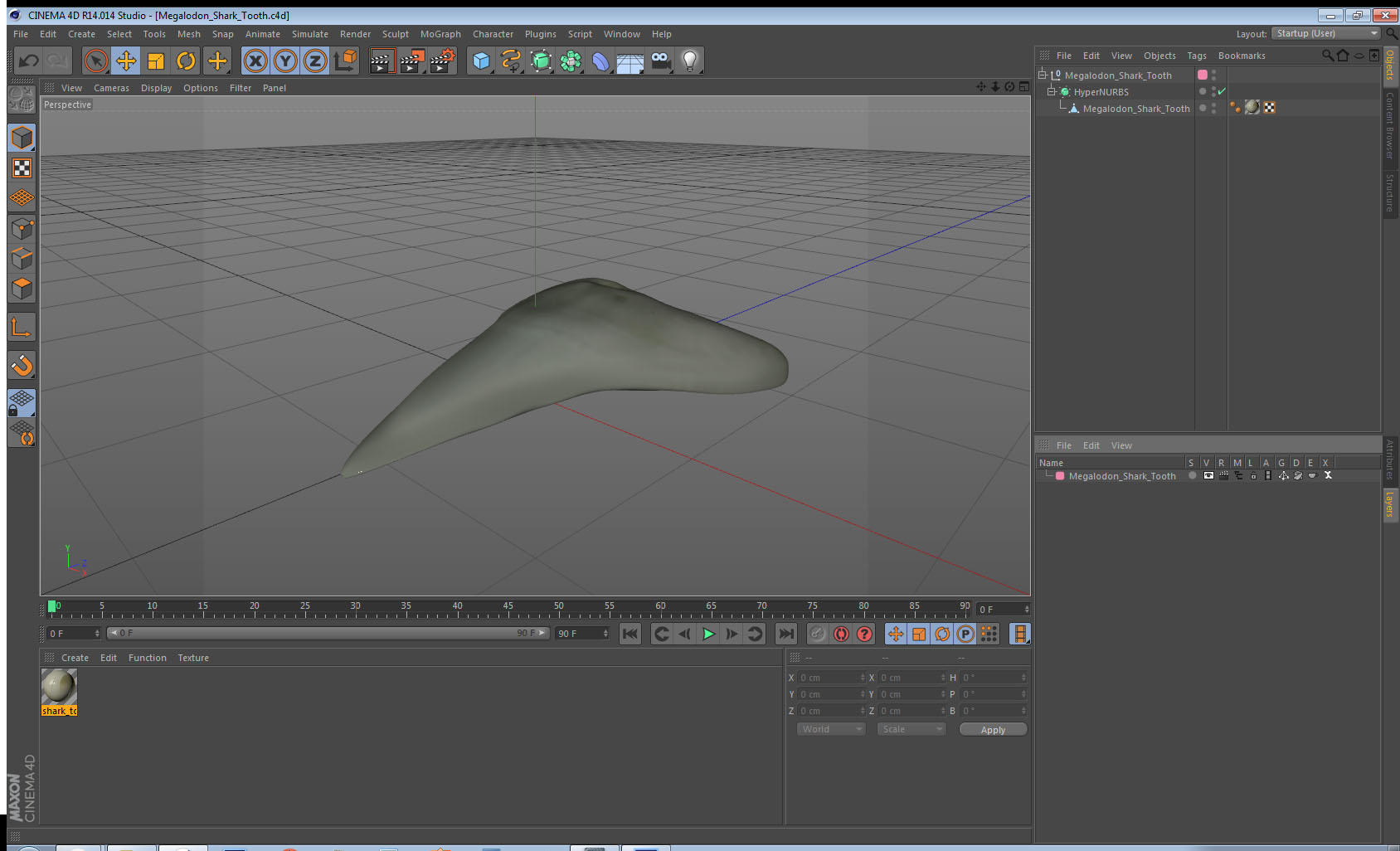Click the pink layer swatch in Object Manager

tap(1203, 75)
